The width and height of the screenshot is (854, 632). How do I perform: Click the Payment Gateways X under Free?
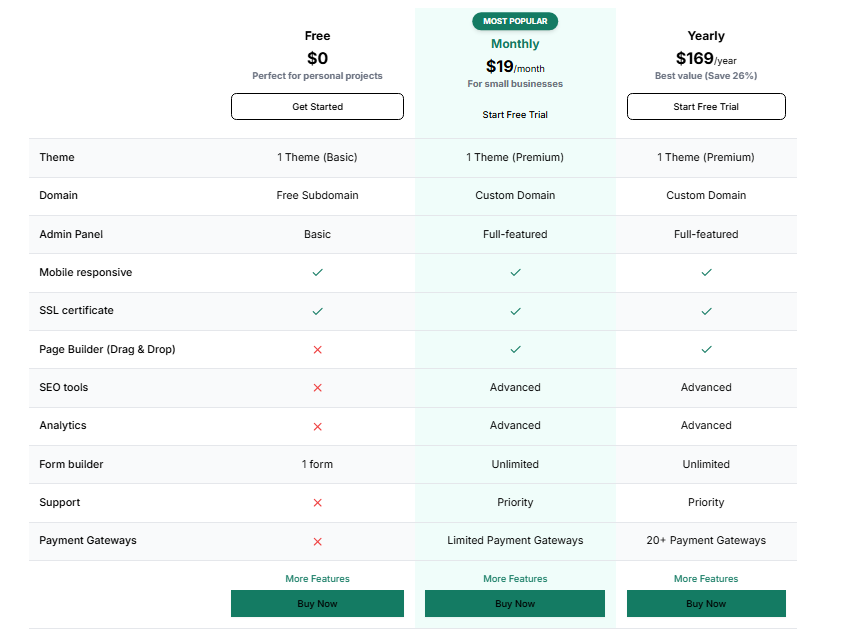317,541
